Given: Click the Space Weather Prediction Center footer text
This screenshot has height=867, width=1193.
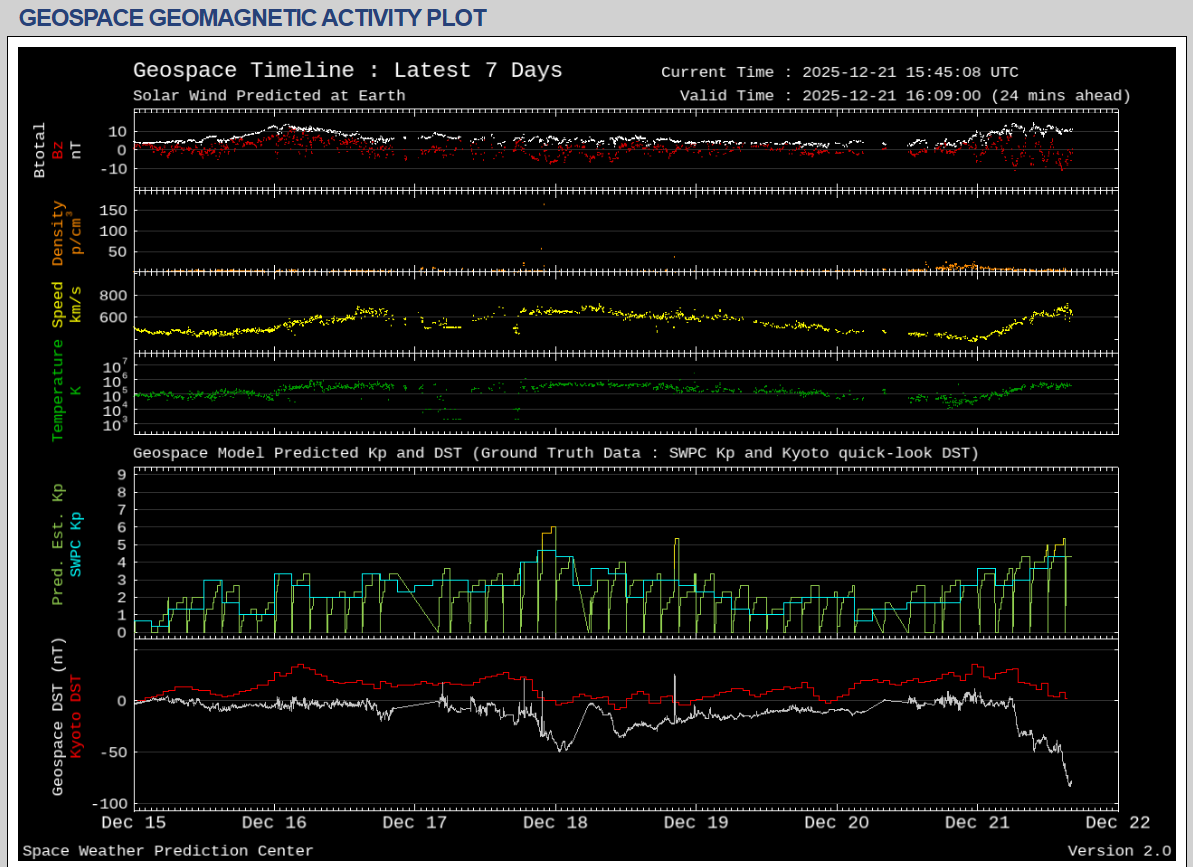Looking at the screenshot, I should (168, 851).
